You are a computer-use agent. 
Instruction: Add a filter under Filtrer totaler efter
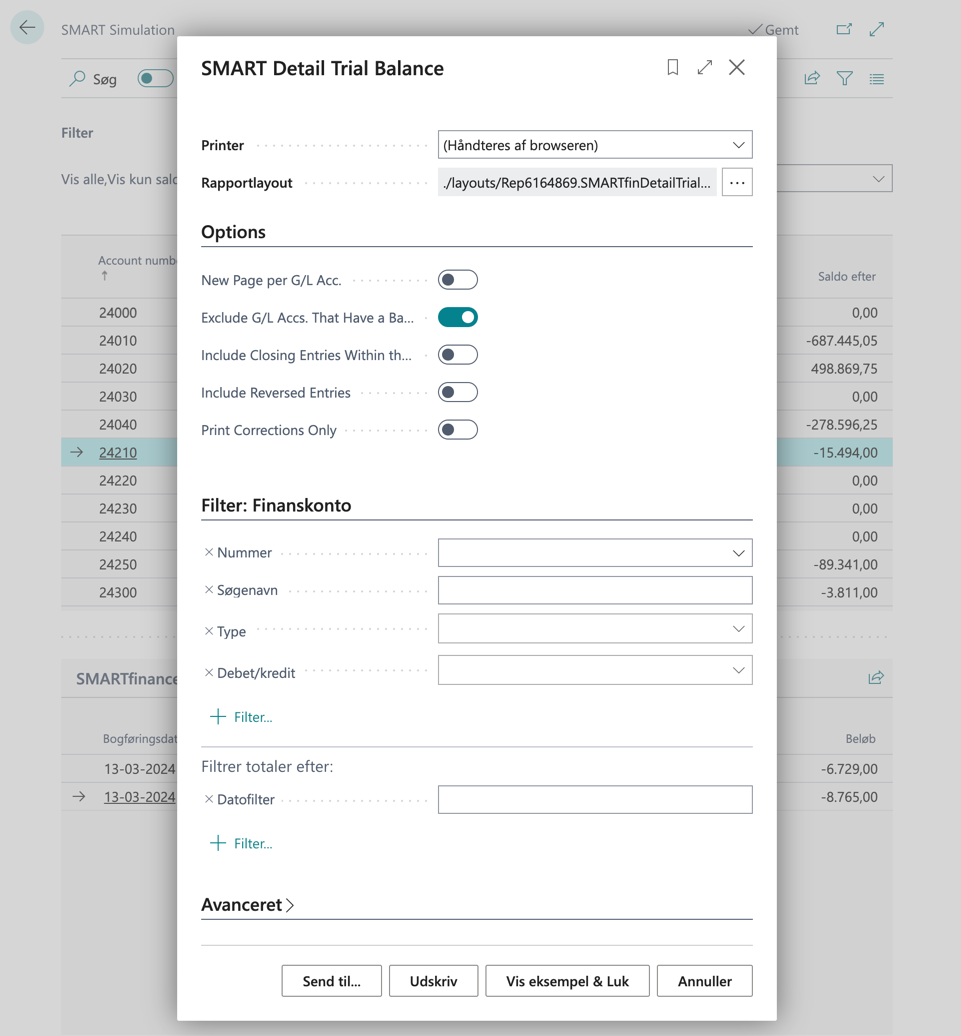(241, 843)
